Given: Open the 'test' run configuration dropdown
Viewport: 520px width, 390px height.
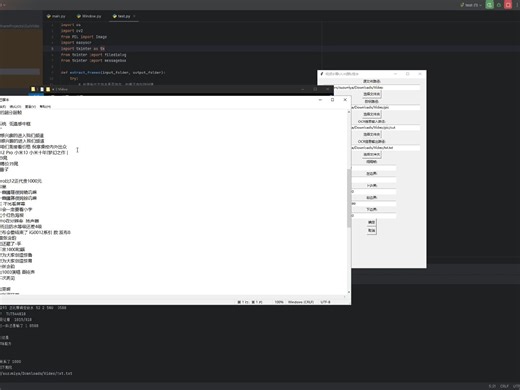Looking at the screenshot, I should pos(471,5).
